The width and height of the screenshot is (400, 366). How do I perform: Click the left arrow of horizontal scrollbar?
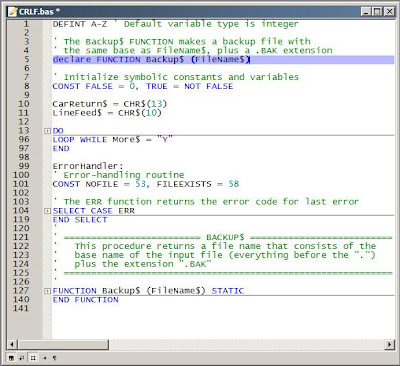[12, 344]
